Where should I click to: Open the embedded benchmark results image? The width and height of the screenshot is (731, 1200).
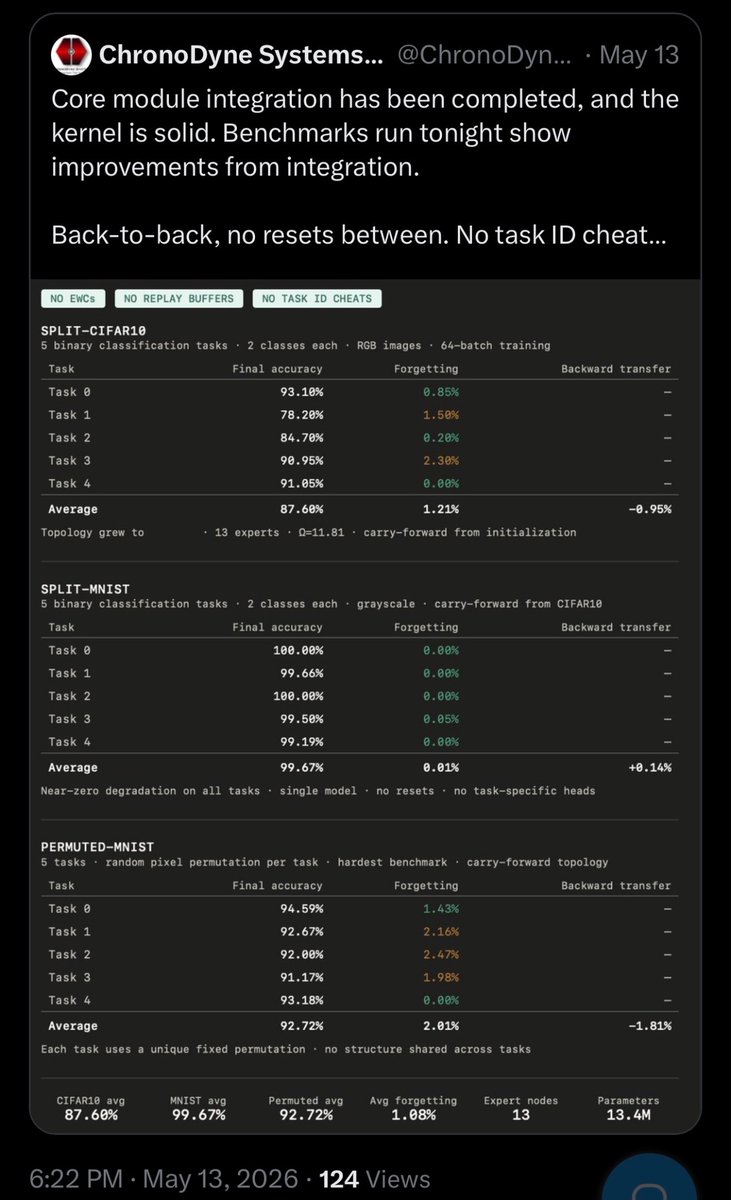pos(365,705)
